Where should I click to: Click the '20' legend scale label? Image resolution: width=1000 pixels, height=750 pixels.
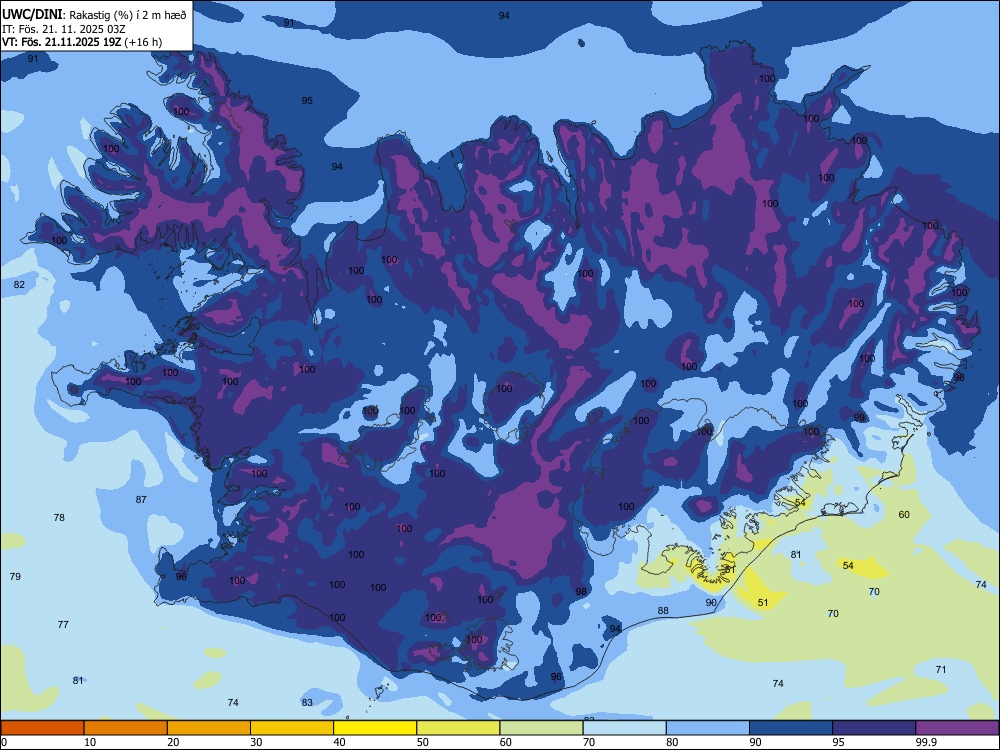[x=173, y=742]
